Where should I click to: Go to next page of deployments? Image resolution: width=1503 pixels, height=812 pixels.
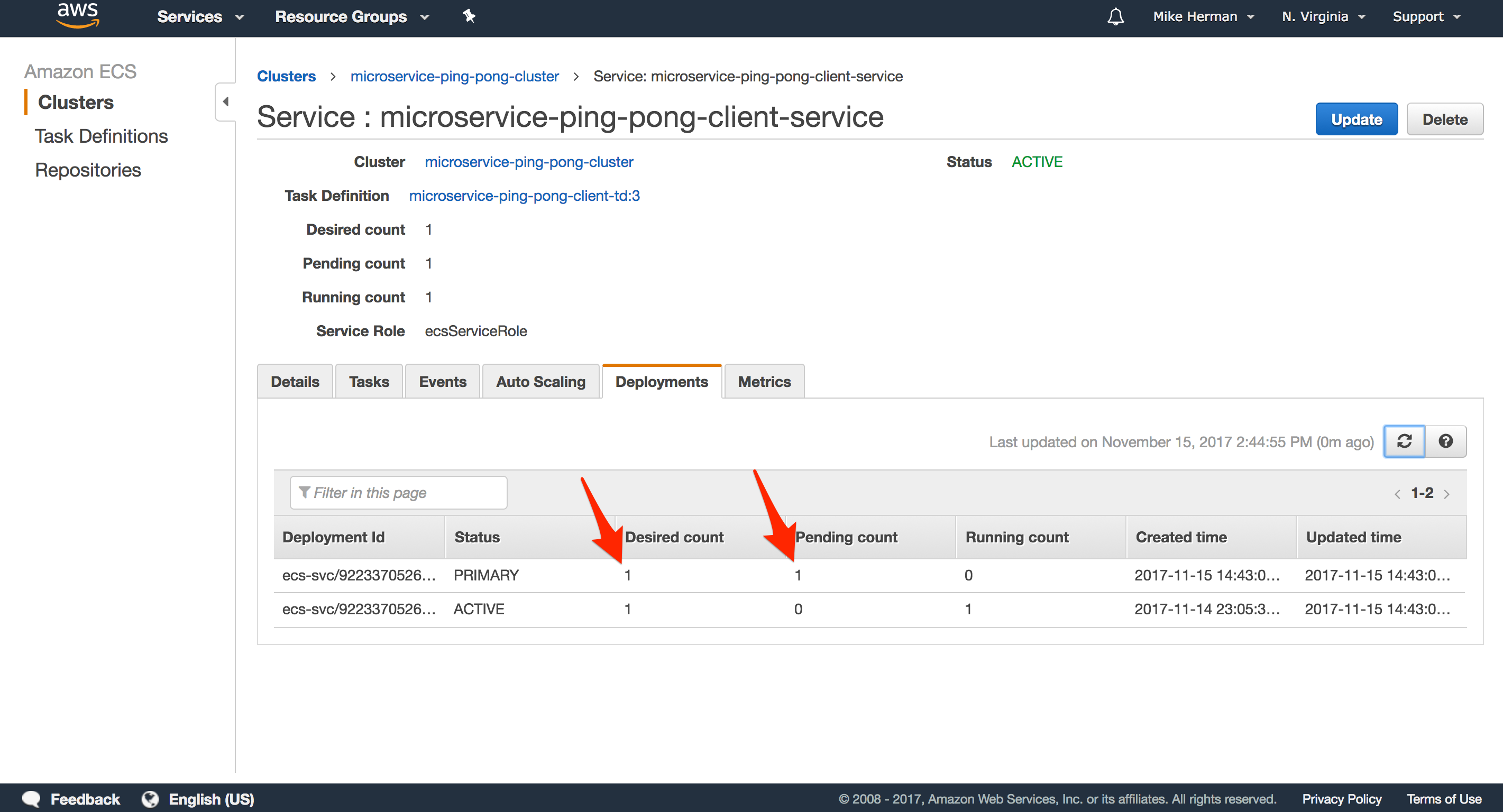[x=1446, y=494]
